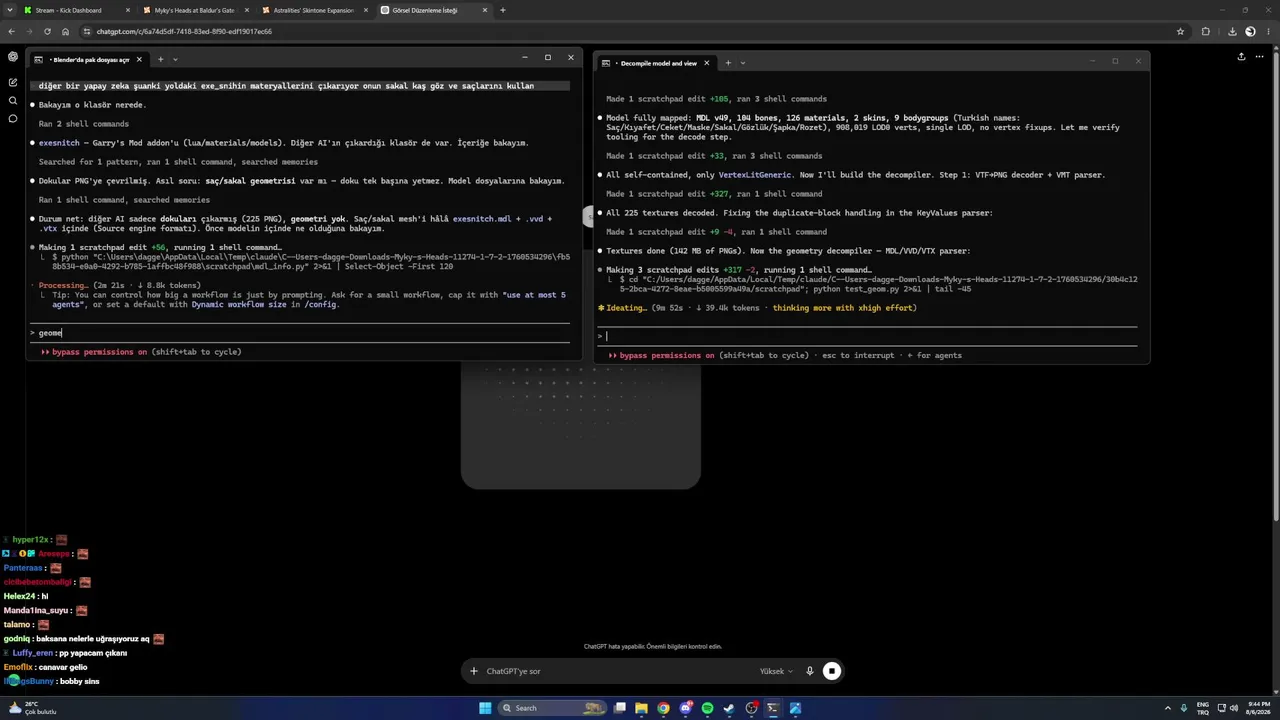
Task: Click 'All 225 textures decoded' line
Action: [799, 213]
